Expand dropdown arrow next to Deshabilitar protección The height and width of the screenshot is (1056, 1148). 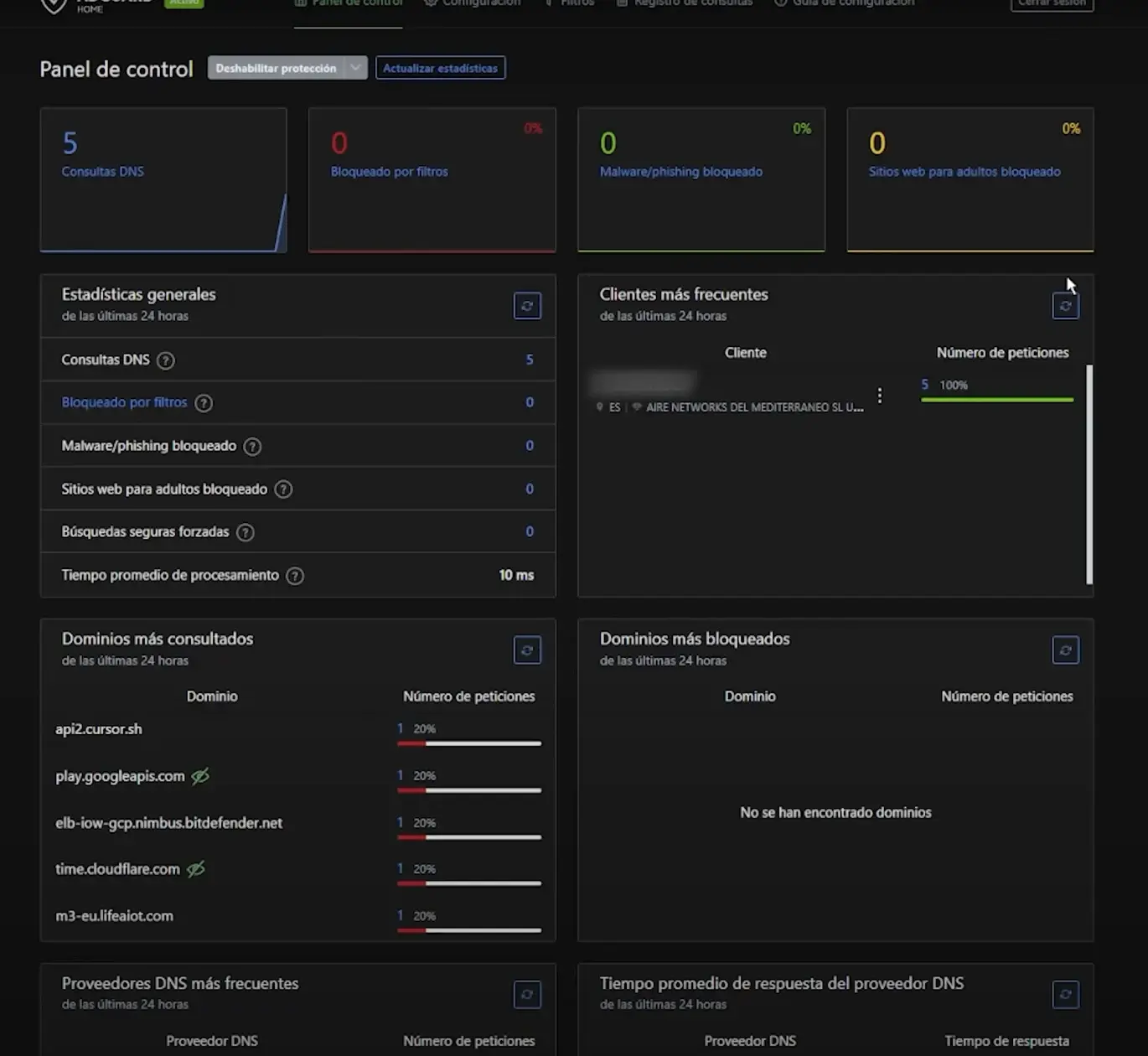click(356, 68)
